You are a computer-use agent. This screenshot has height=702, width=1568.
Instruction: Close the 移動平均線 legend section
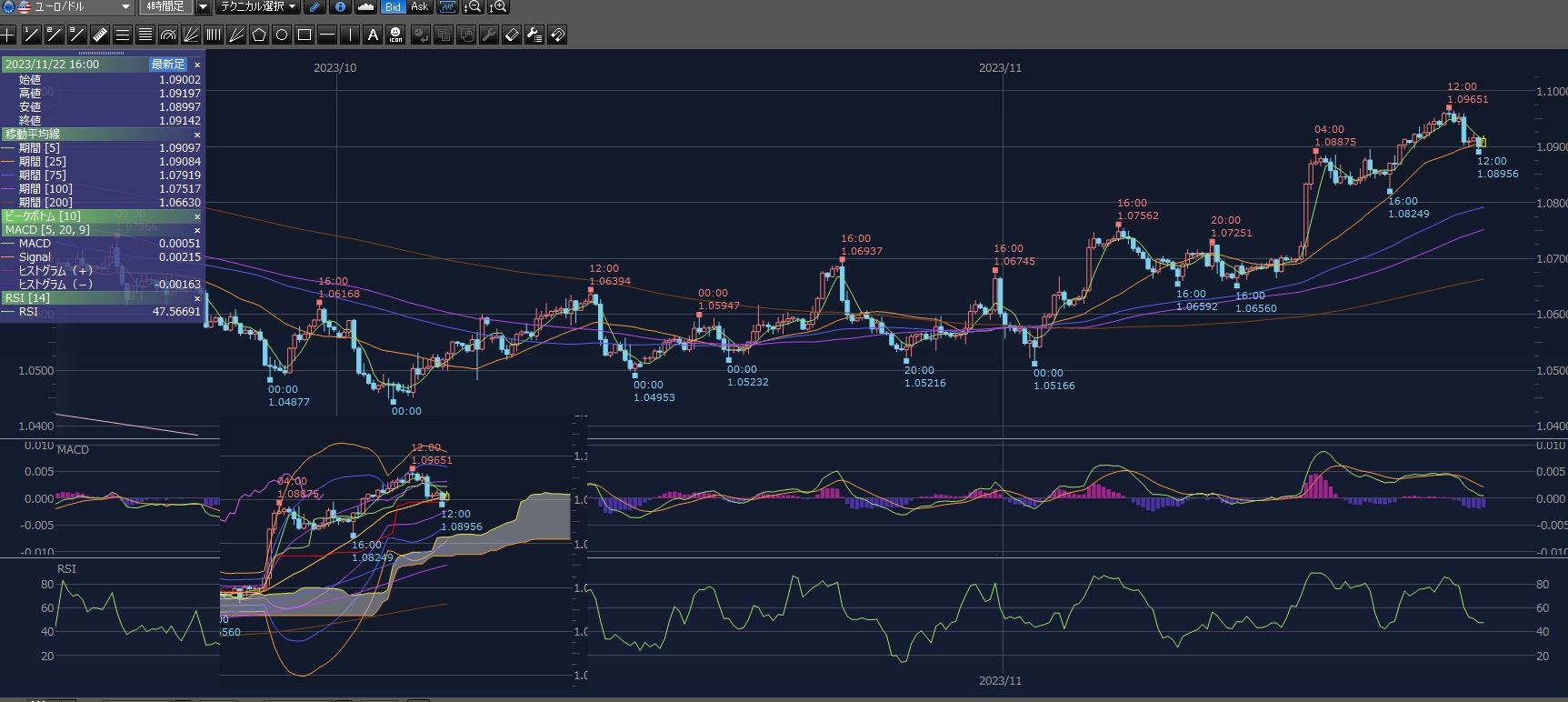(x=197, y=135)
